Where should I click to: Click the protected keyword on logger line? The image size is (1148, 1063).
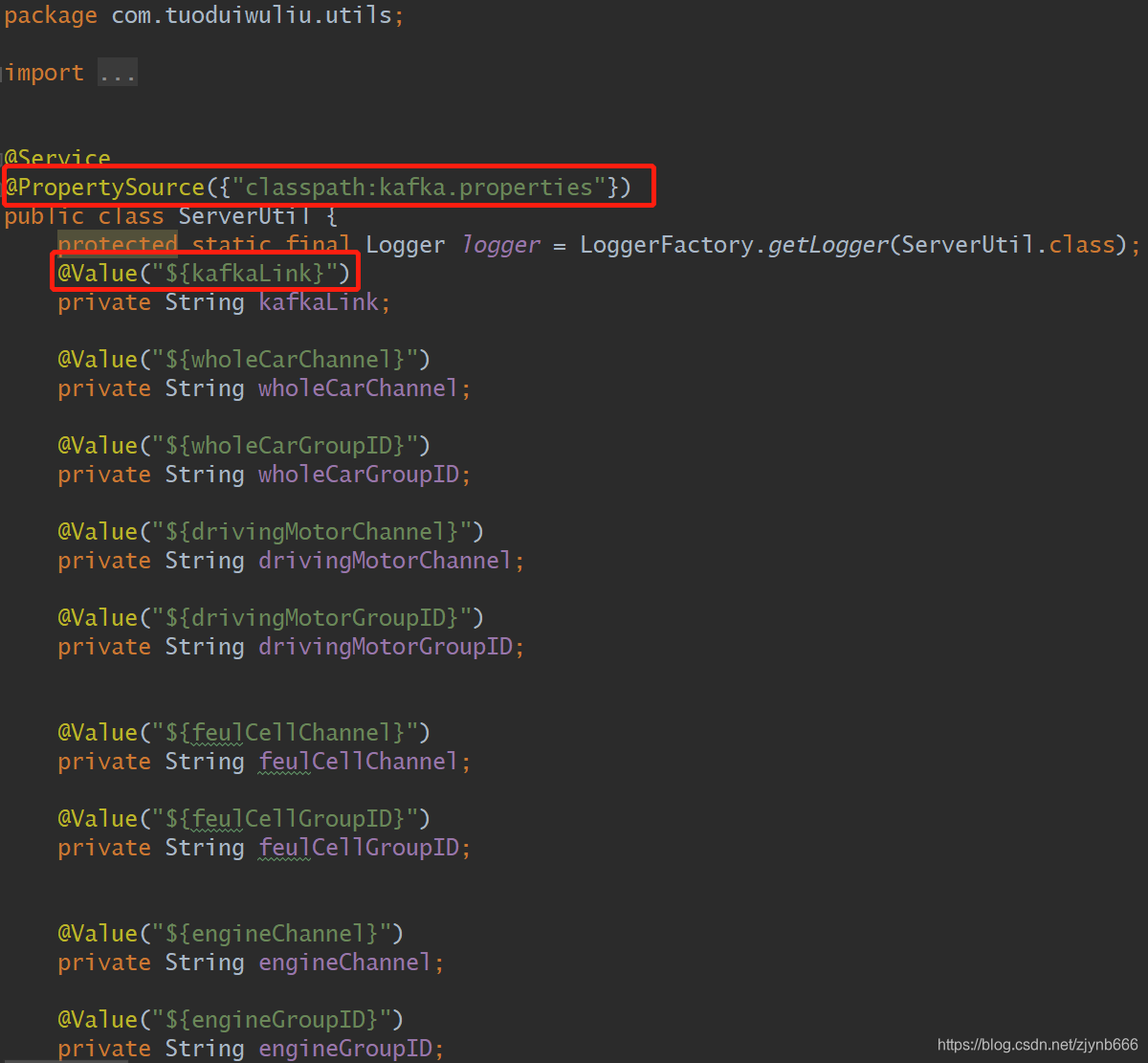pyautogui.click(x=118, y=245)
